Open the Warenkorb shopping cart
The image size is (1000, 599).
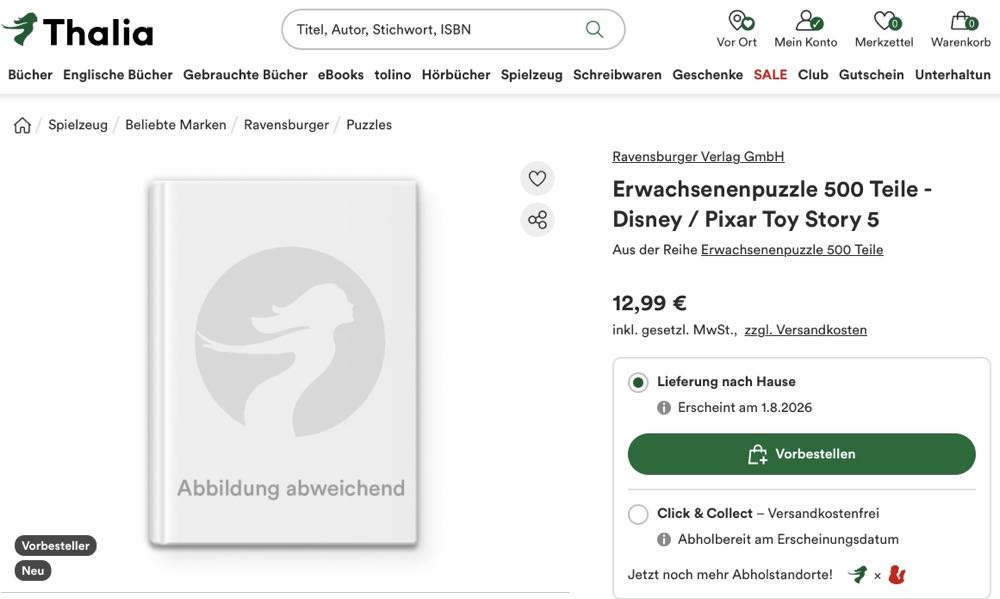(961, 28)
